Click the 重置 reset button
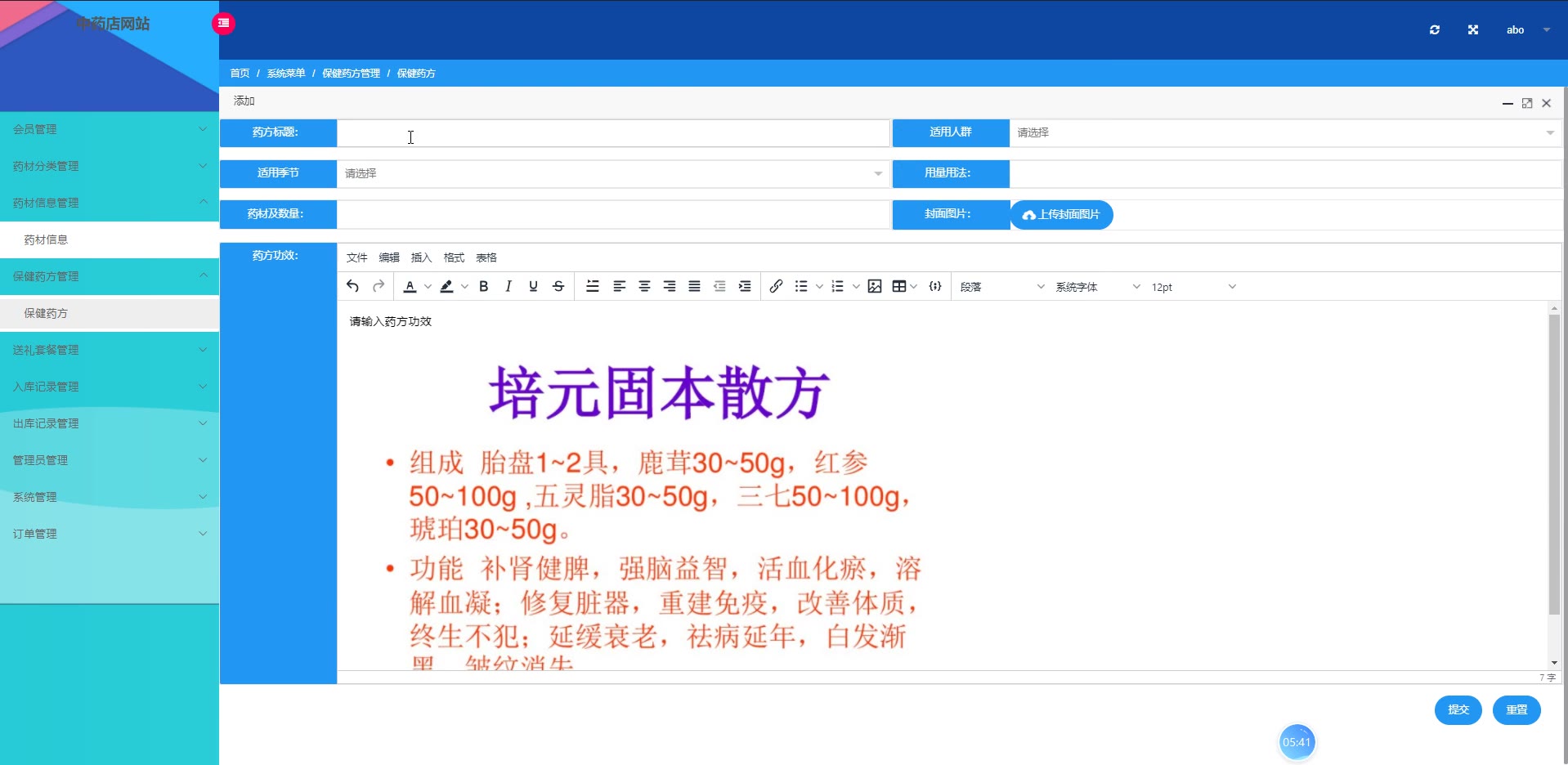The width and height of the screenshot is (1568, 765). click(1516, 709)
